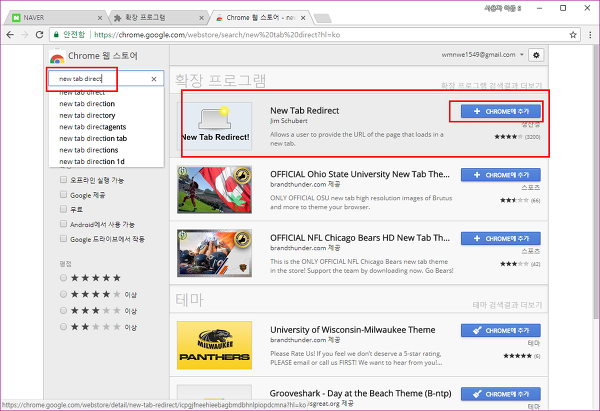Open OFFICIAL NFL Chicago Bears title link
This screenshot has height=411, width=600.
click(x=360, y=238)
